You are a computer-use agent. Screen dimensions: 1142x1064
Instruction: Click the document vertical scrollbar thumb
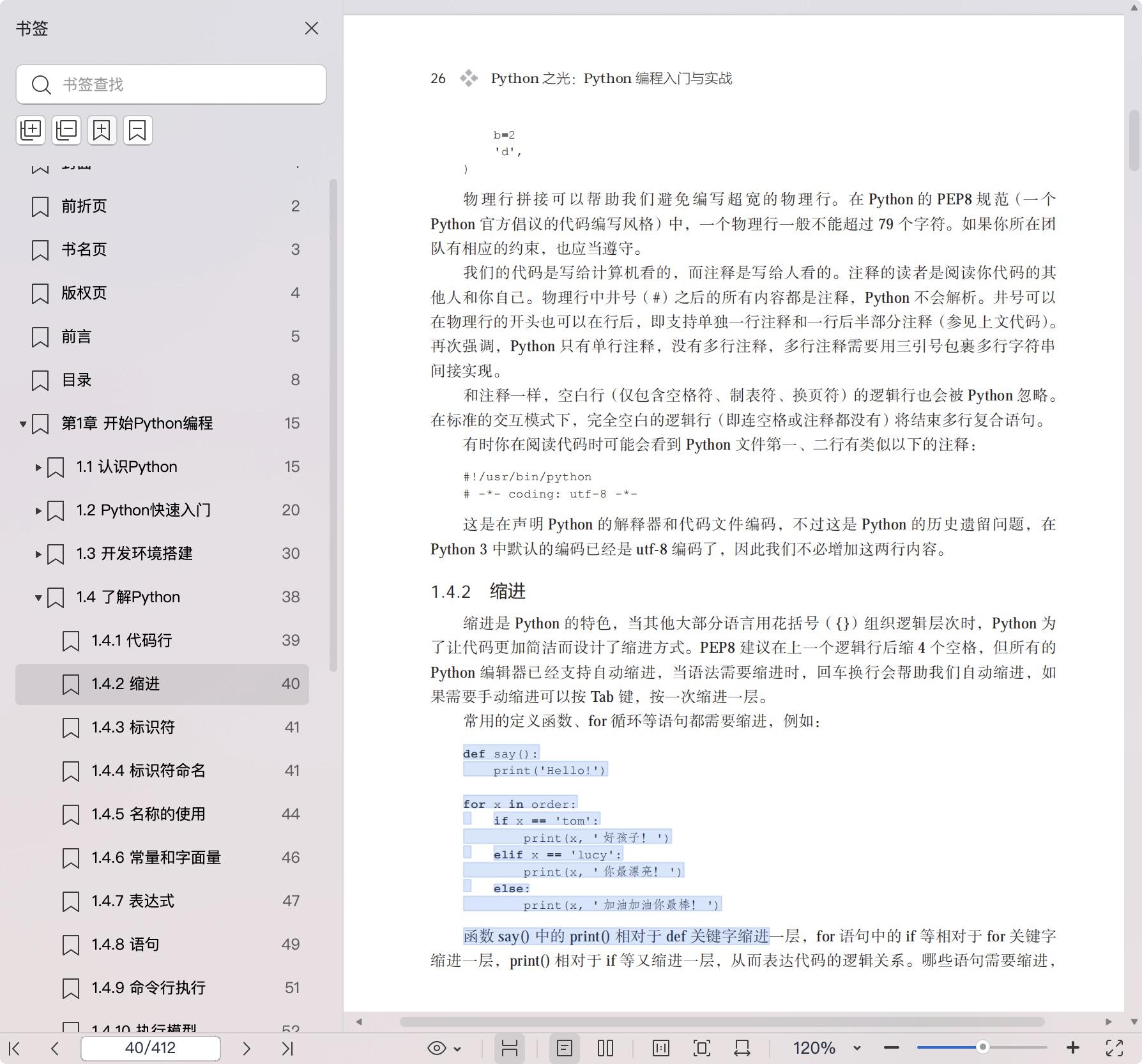[1134, 140]
